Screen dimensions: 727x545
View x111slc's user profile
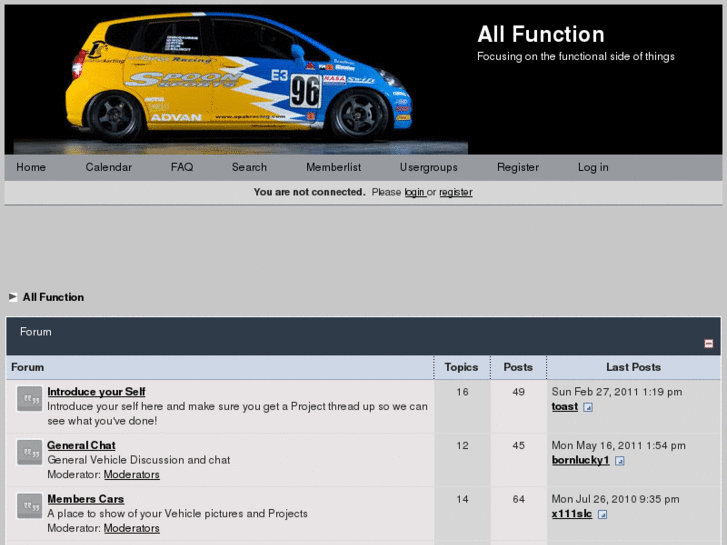[572, 514]
